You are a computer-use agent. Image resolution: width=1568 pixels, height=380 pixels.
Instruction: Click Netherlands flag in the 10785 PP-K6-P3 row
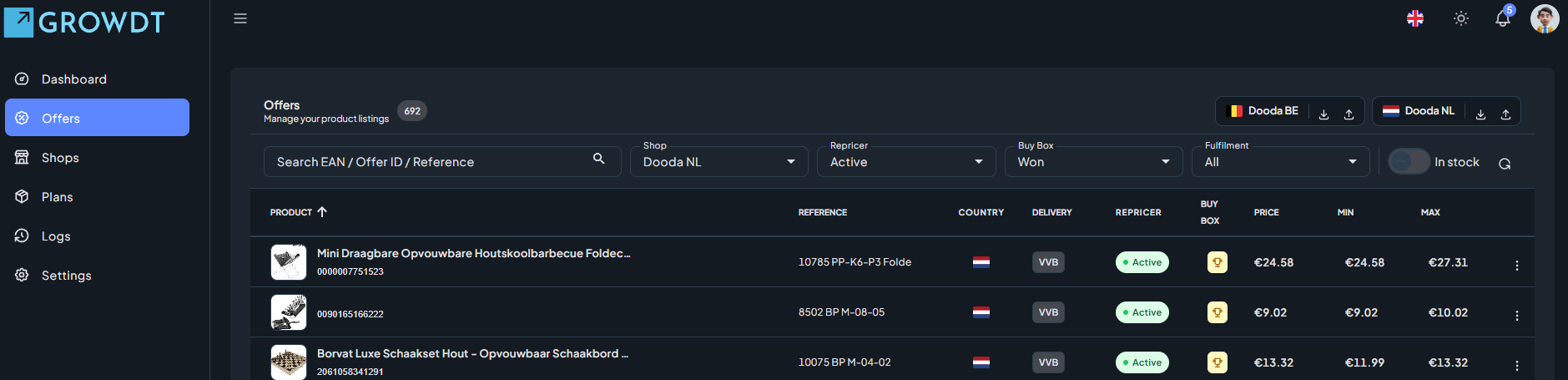[981, 262]
